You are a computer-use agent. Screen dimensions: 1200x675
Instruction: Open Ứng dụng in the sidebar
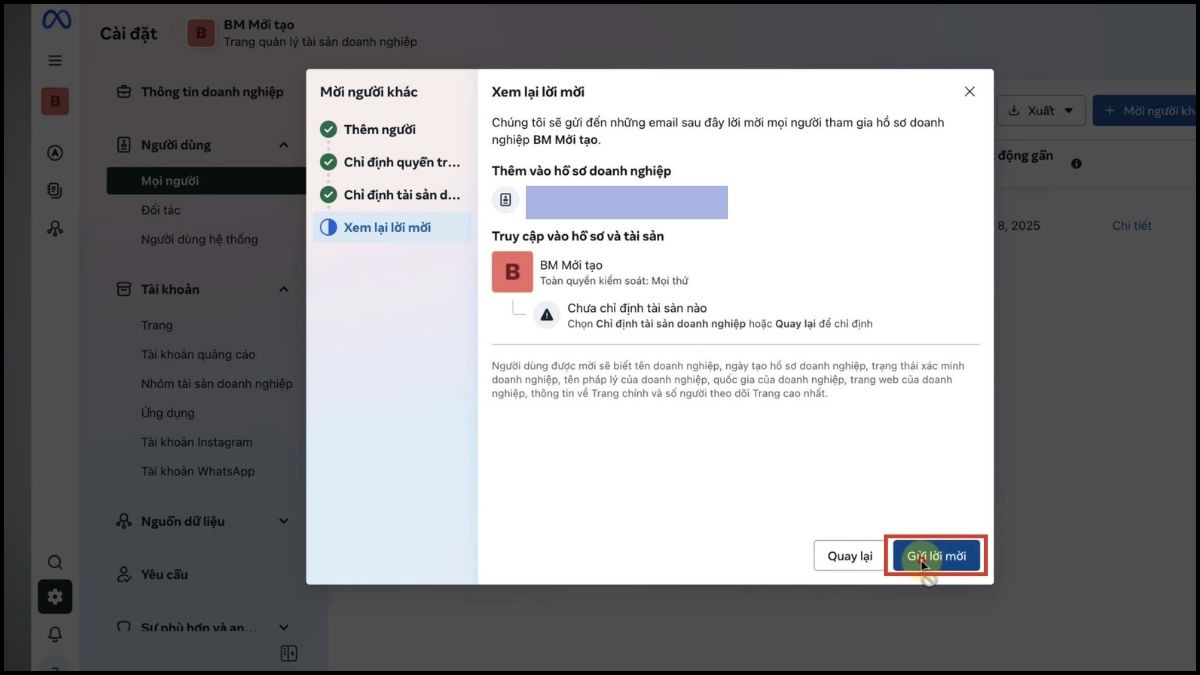(x=168, y=413)
